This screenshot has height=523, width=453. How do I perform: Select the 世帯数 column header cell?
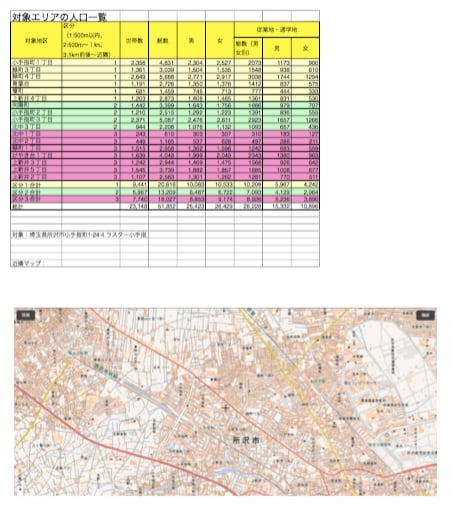point(134,40)
